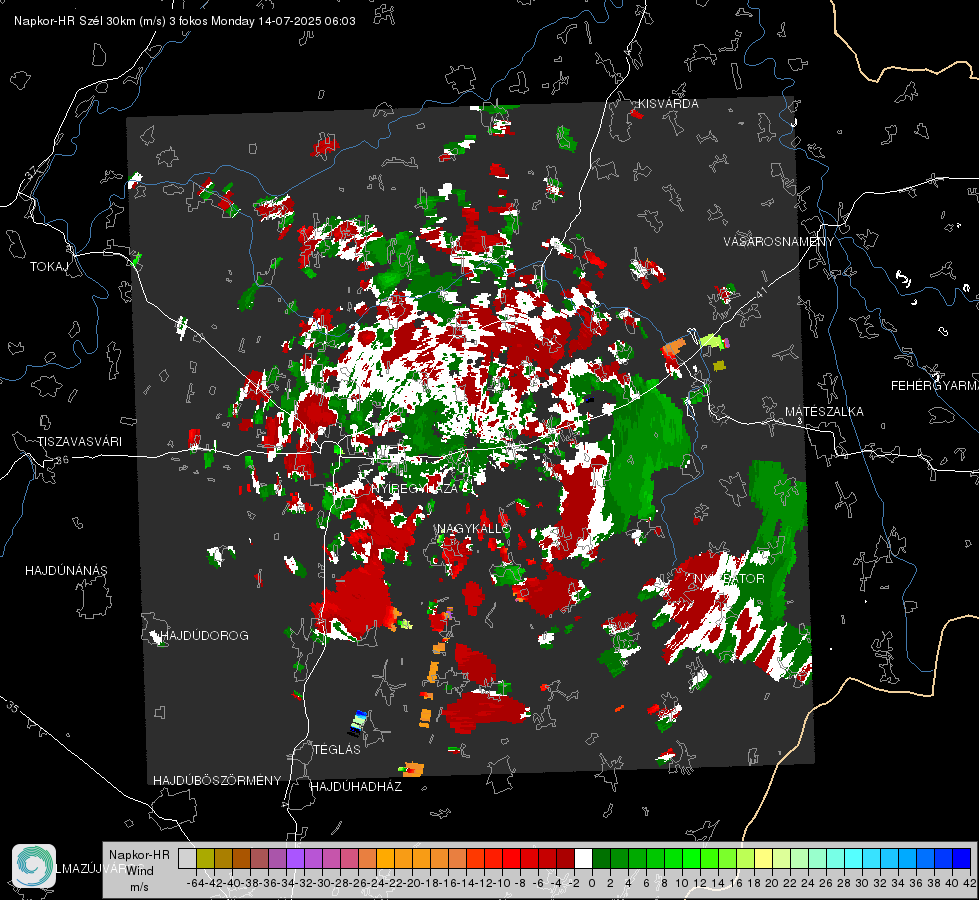Pick the yellow swatch between 18 and 20
This screenshot has height=900, width=979.
(x=763, y=859)
